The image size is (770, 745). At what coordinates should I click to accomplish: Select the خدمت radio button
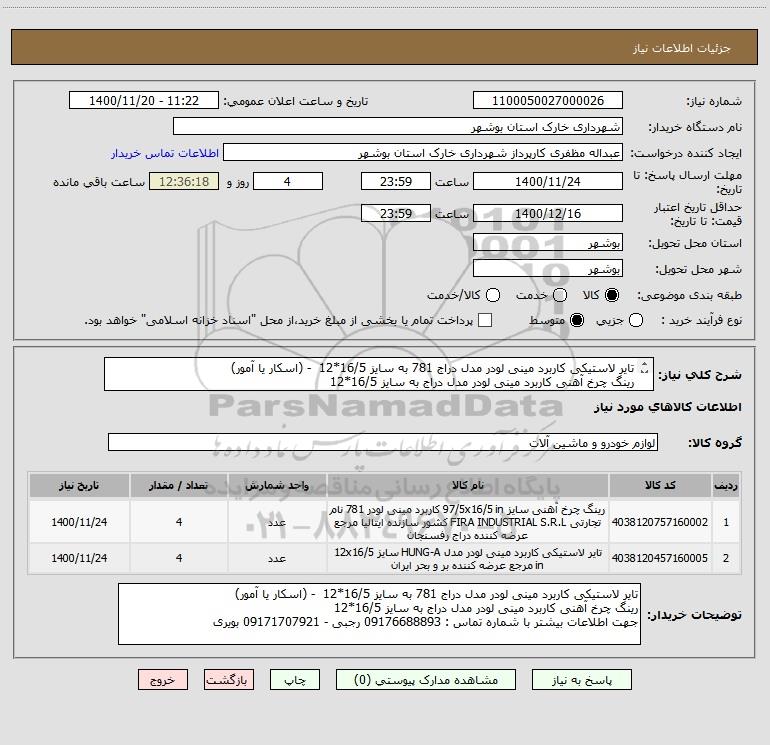[560, 295]
